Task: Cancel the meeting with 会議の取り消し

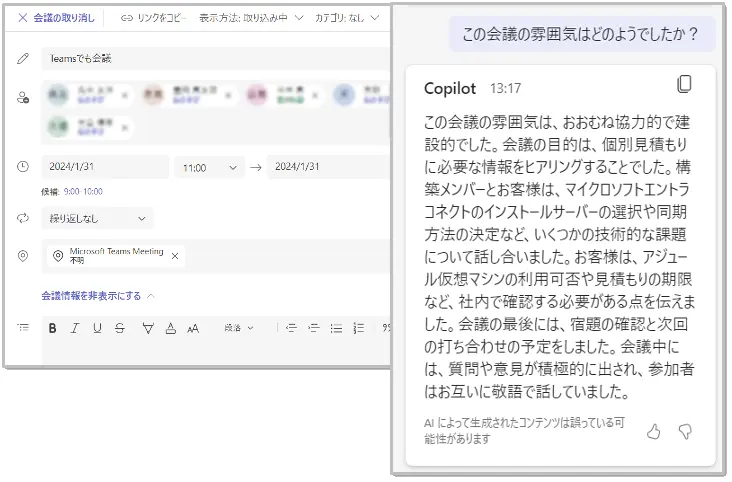Action: (x=56, y=18)
